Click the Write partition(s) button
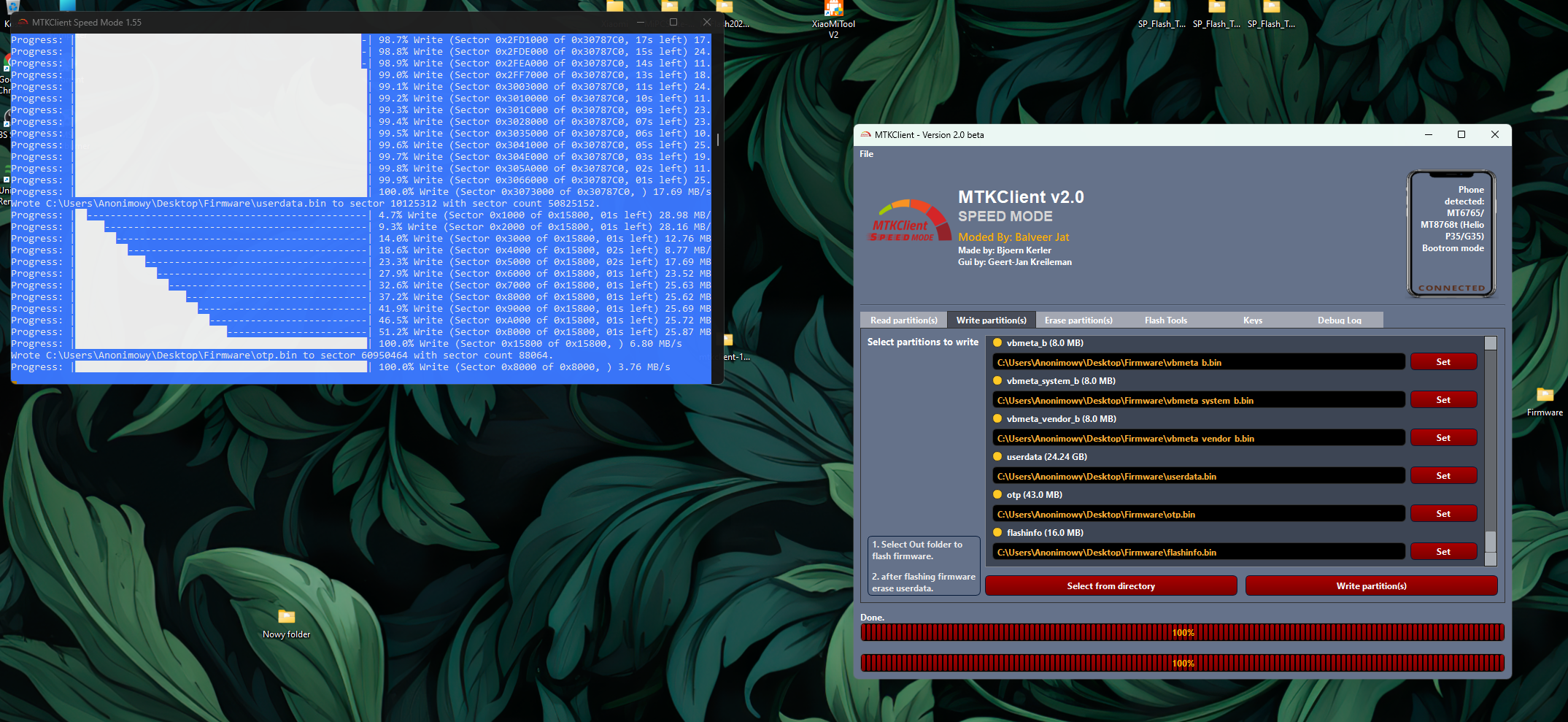Image resolution: width=1568 pixels, height=722 pixels. click(x=1371, y=586)
